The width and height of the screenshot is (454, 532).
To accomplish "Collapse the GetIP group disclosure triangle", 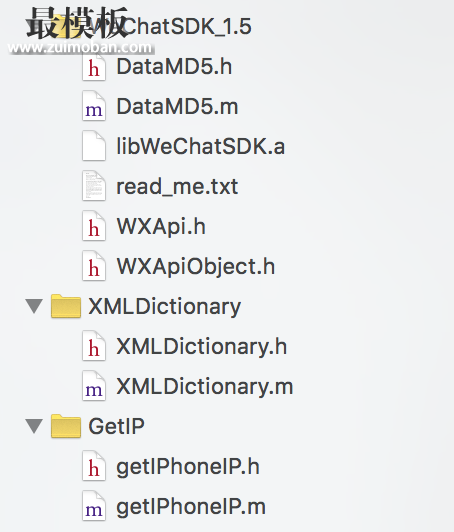I will (x=35, y=426).
